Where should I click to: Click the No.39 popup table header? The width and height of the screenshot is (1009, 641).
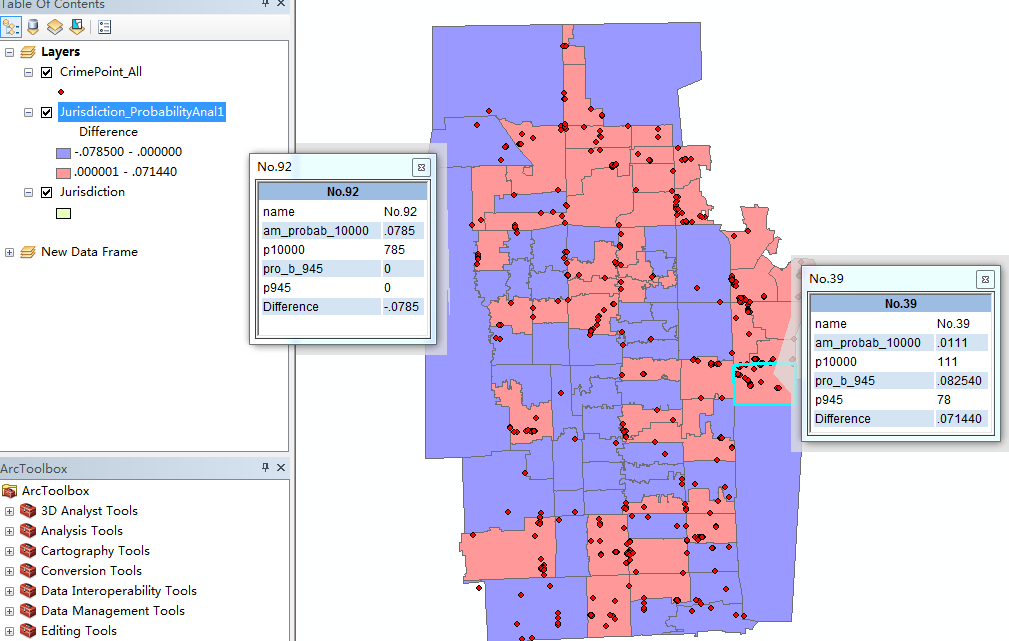point(900,304)
